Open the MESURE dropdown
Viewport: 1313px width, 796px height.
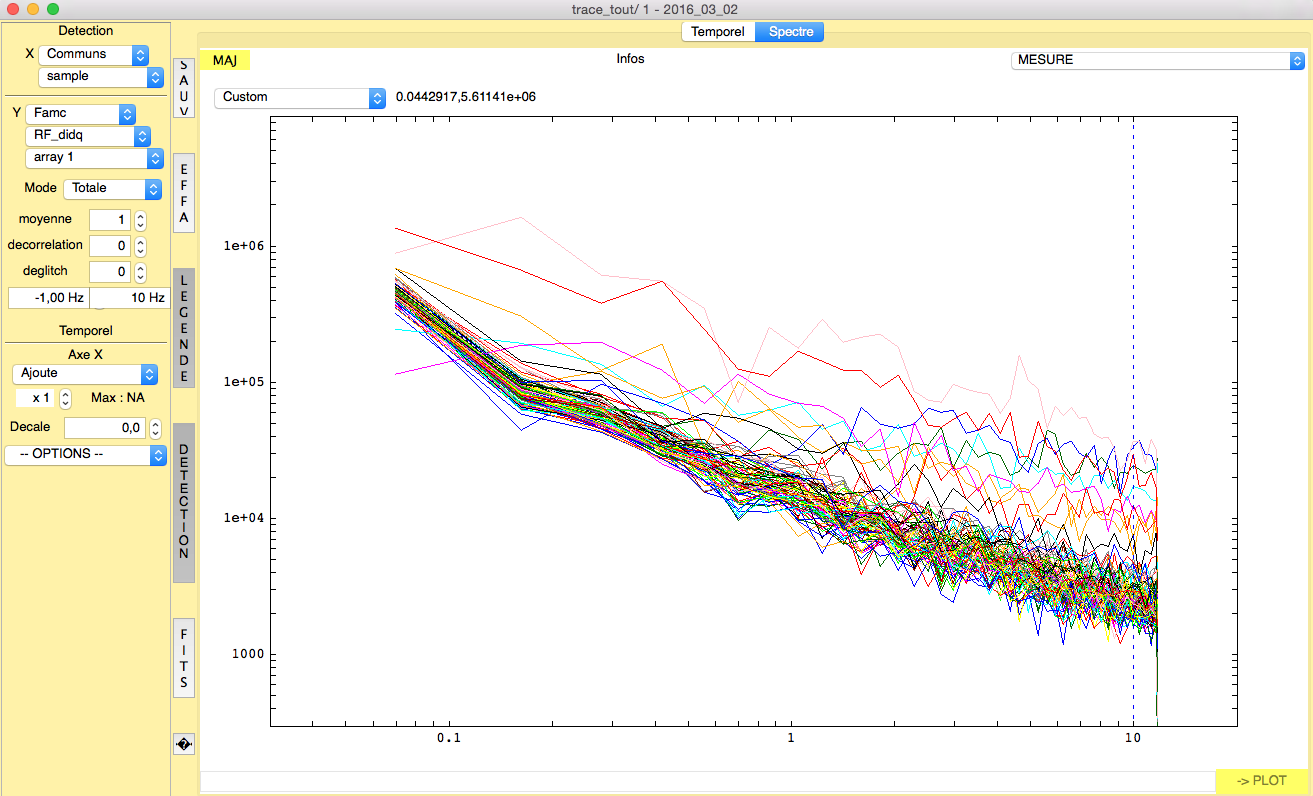click(1158, 60)
